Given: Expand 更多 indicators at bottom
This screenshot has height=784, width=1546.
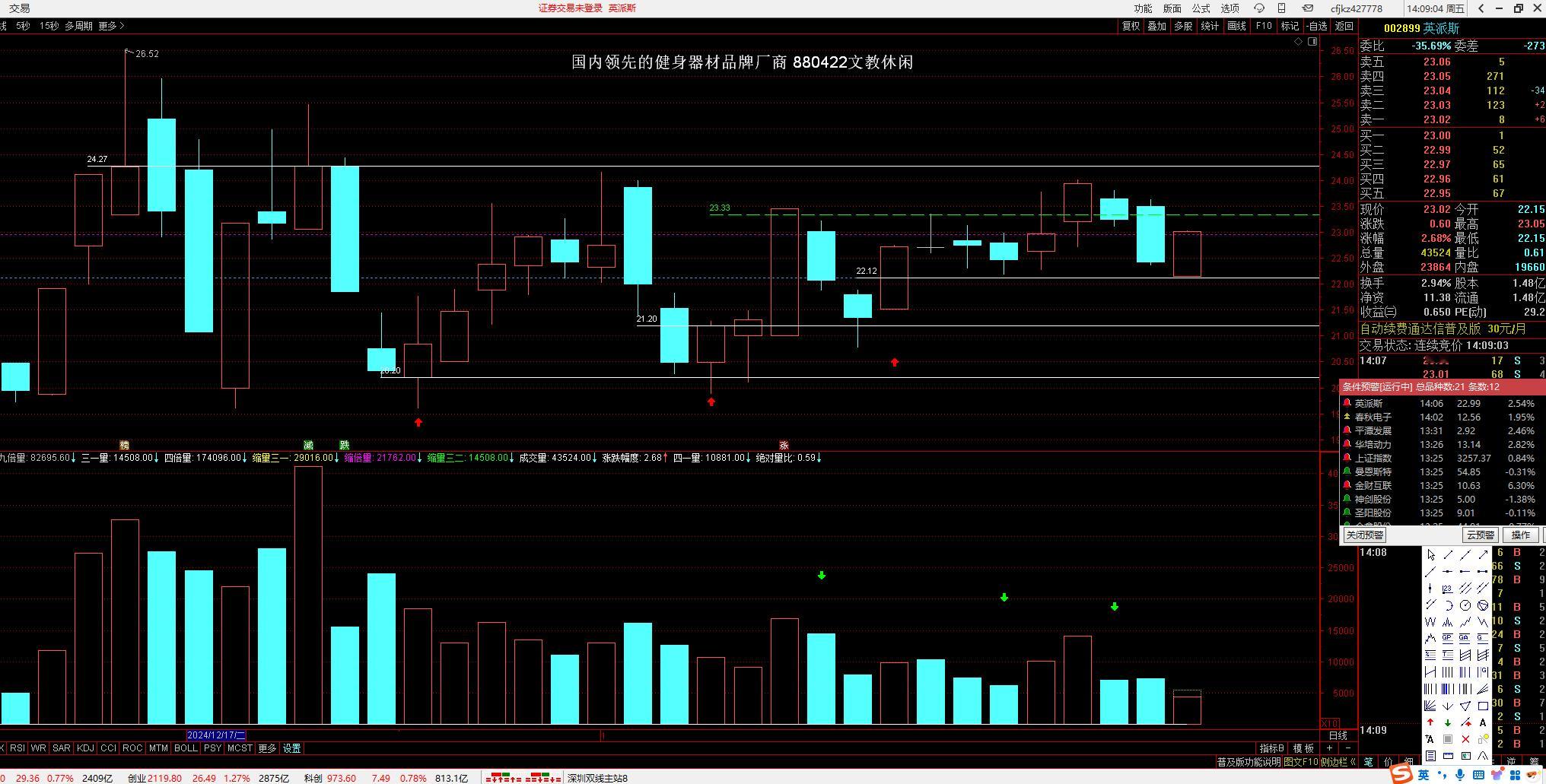Looking at the screenshot, I should point(267,748).
